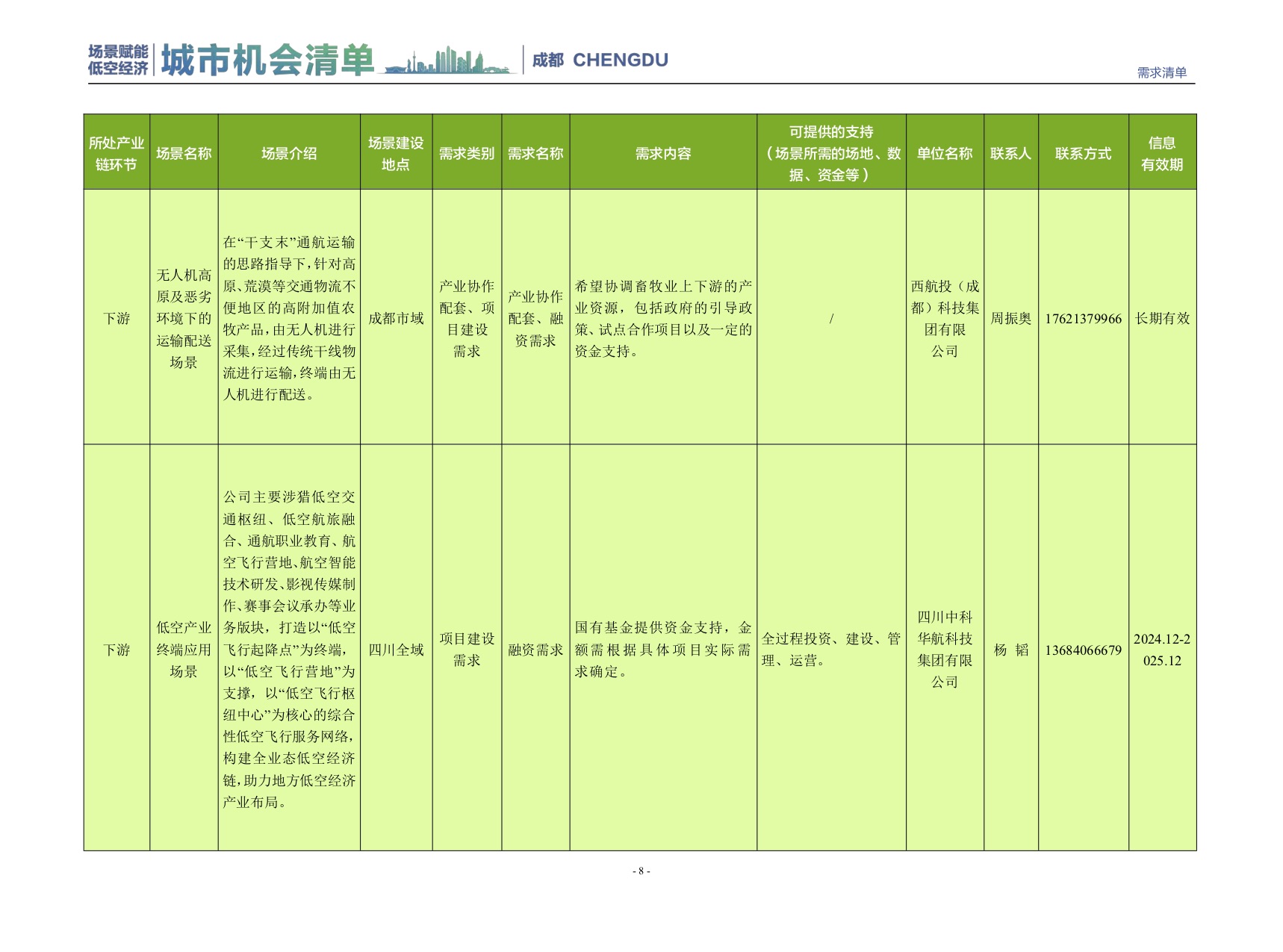Click the 西航投（成都）科技集团有限公司 cell
Image resolution: width=1283 pixels, height=952 pixels.
click(945, 319)
